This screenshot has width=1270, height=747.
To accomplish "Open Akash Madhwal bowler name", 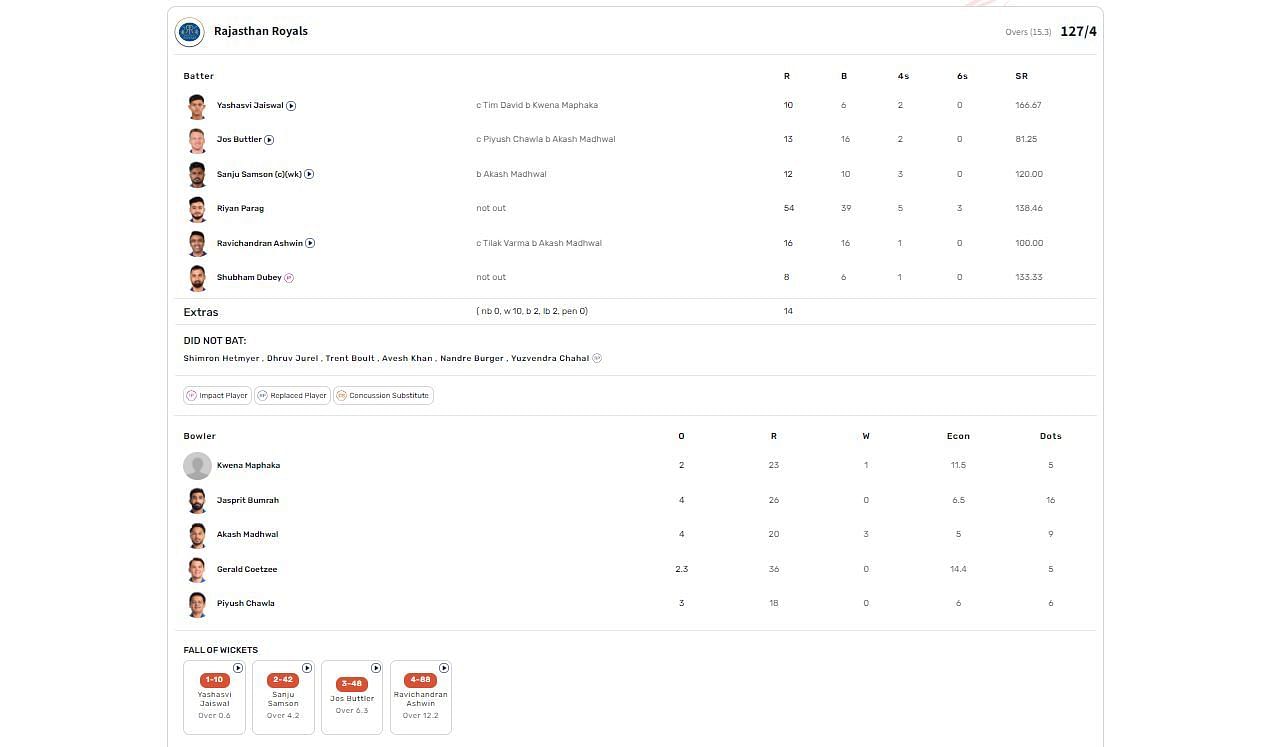I will (x=247, y=535).
